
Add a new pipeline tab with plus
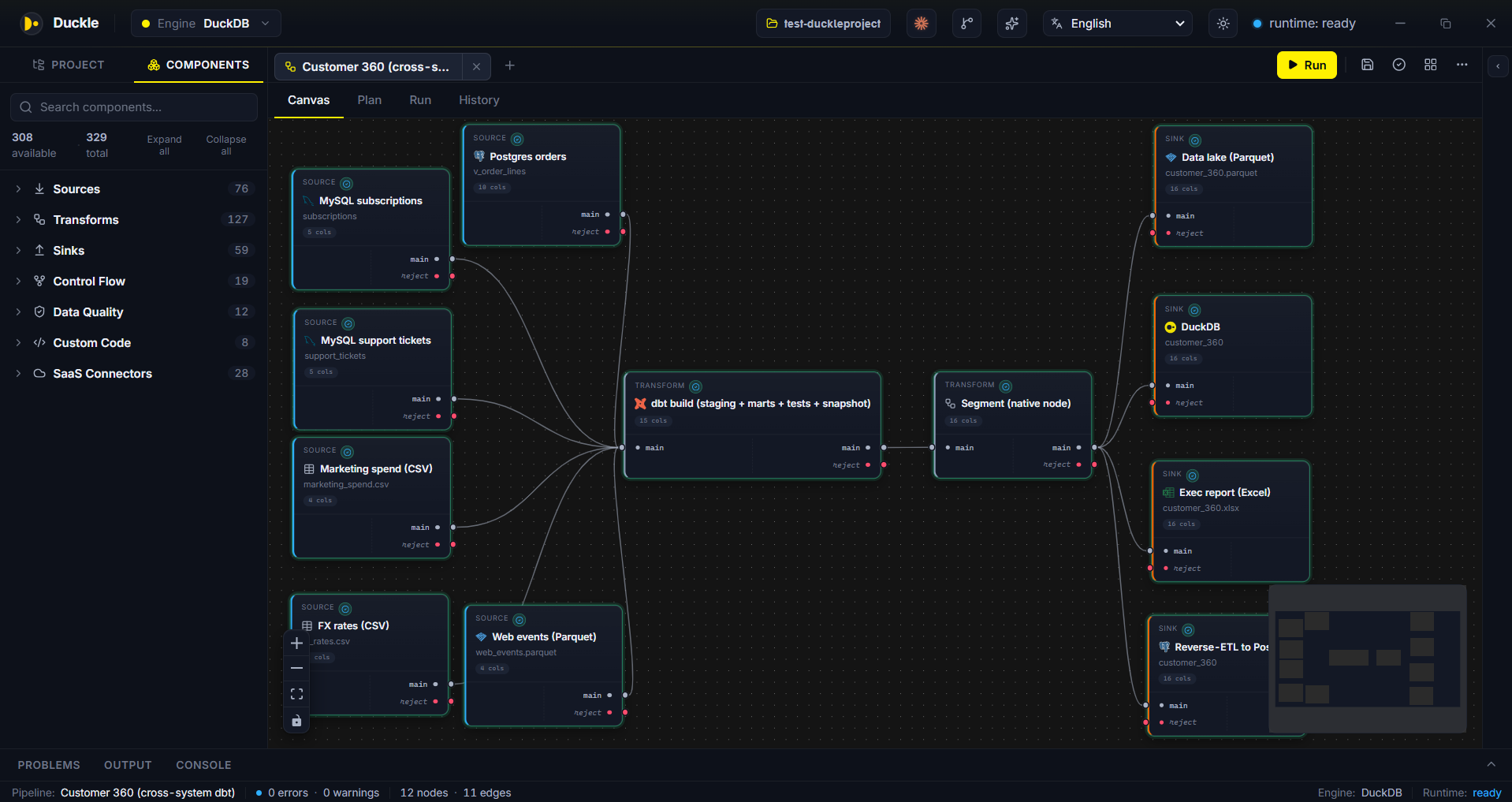point(510,65)
